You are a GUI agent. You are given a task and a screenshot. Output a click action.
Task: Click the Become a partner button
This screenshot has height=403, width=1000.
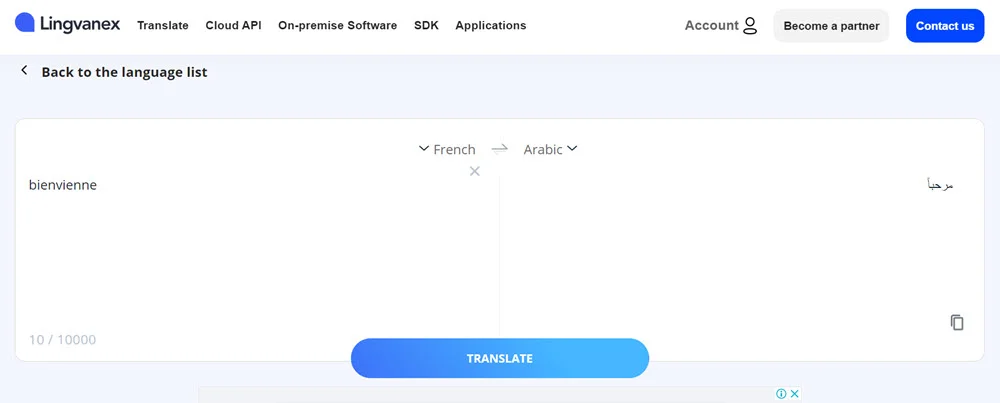pyautogui.click(x=831, y=26)
